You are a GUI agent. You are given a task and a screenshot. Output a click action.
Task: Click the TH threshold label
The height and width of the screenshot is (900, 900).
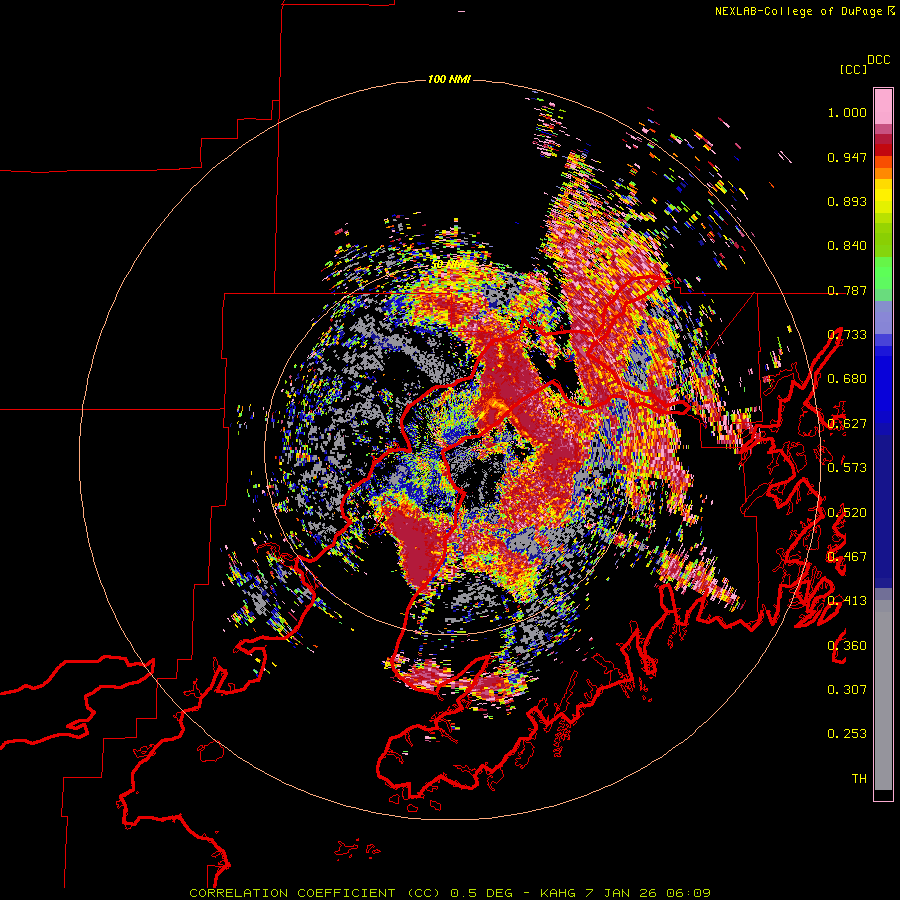859,779
